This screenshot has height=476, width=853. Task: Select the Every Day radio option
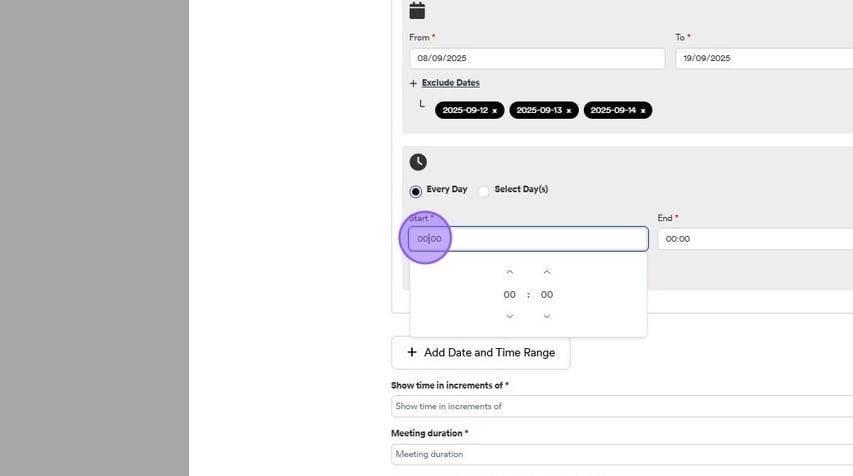[416, 191]
